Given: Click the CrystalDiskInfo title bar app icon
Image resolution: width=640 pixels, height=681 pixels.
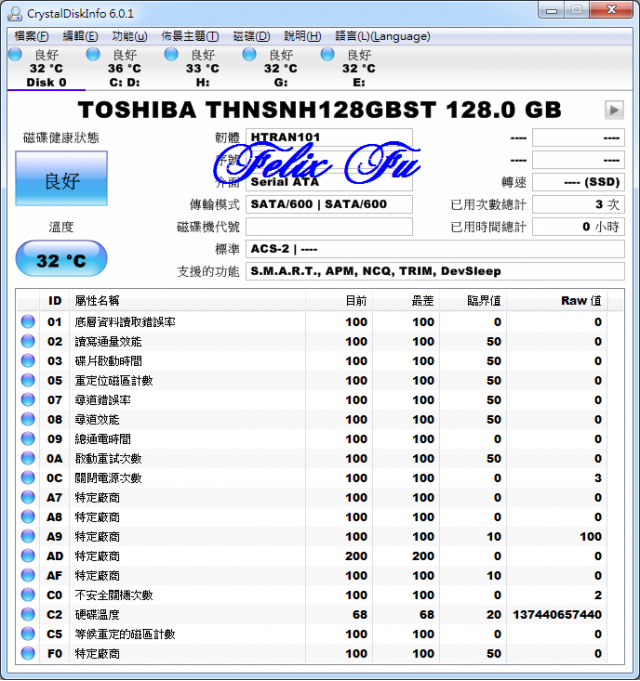Looking at the screenshot, I should pos(14,13).
